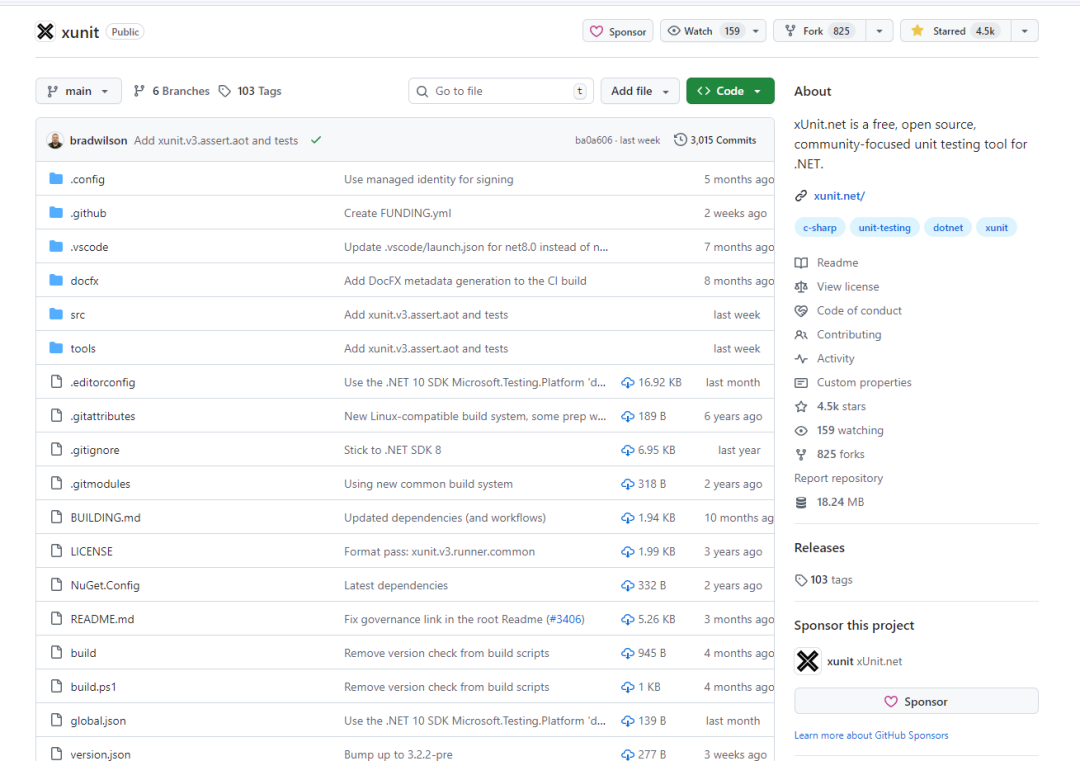Click the link icon next to xunit.net/
Viewport: 1080px width, 761px height.
[801, 196]
